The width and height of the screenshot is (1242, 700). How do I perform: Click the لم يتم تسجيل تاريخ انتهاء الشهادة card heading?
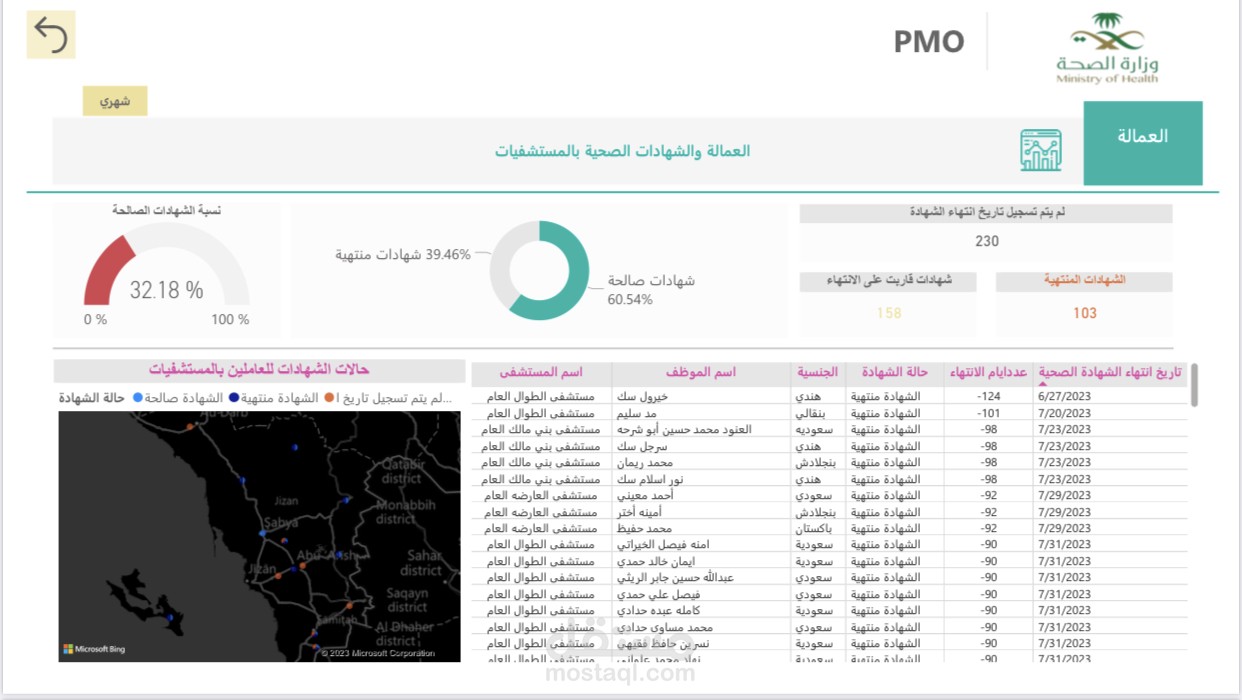coord(987,213)
